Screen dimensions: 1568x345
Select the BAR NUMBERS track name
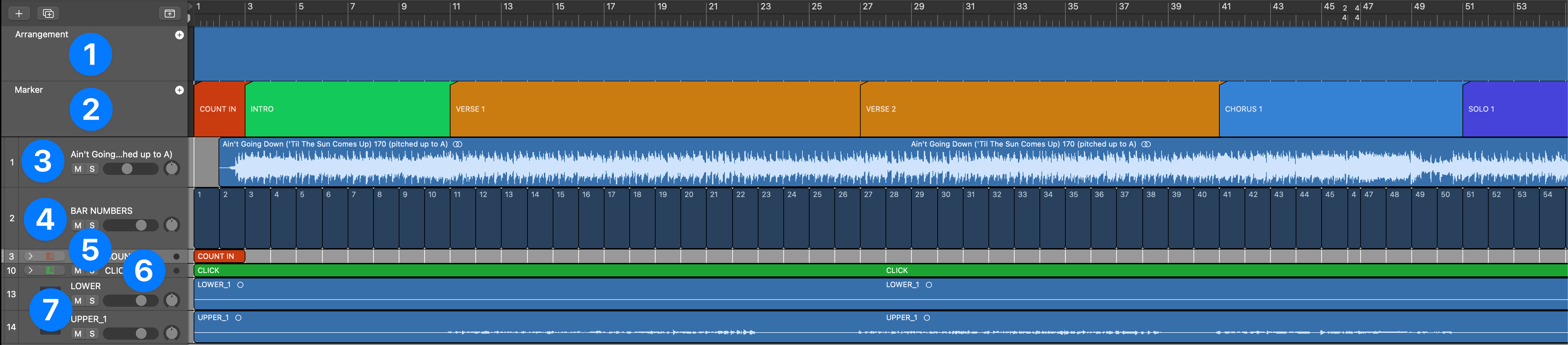pos(101,211)
